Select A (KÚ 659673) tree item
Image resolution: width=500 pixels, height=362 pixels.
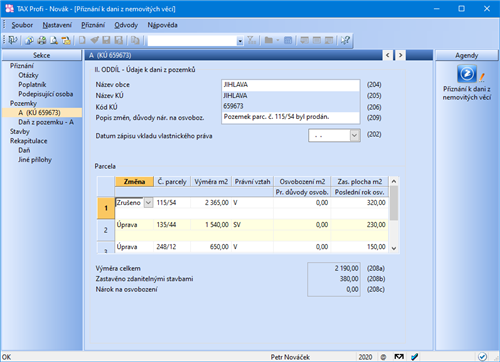[x=39, y=112]
